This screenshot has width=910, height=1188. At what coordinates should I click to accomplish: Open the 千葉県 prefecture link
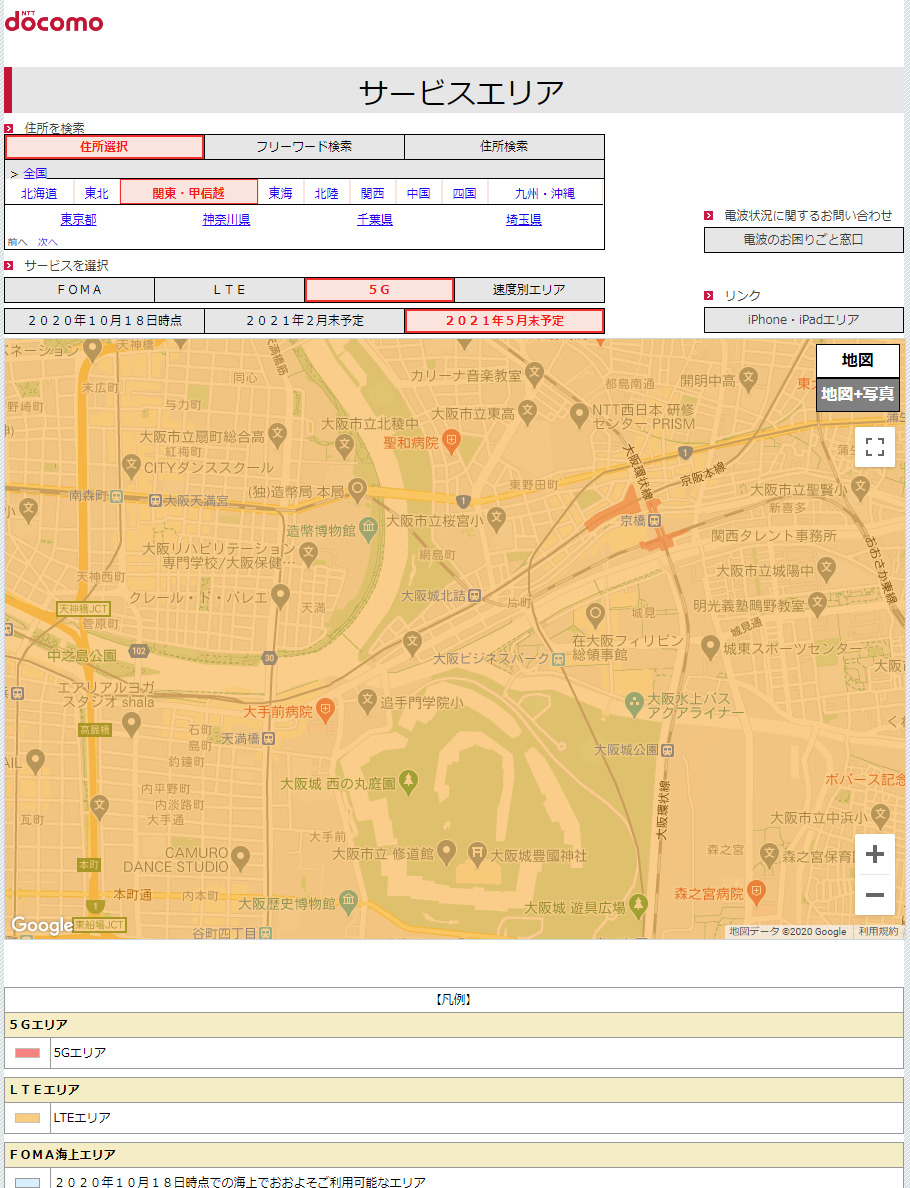pos(375,220)
